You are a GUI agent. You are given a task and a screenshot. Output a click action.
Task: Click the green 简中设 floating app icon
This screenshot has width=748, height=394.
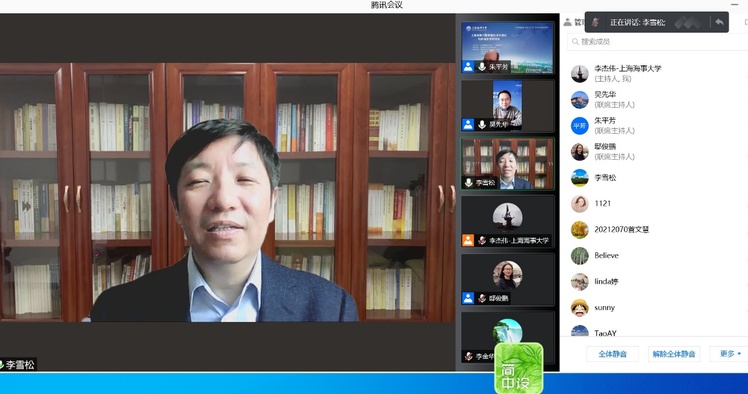tap(519, 367)
